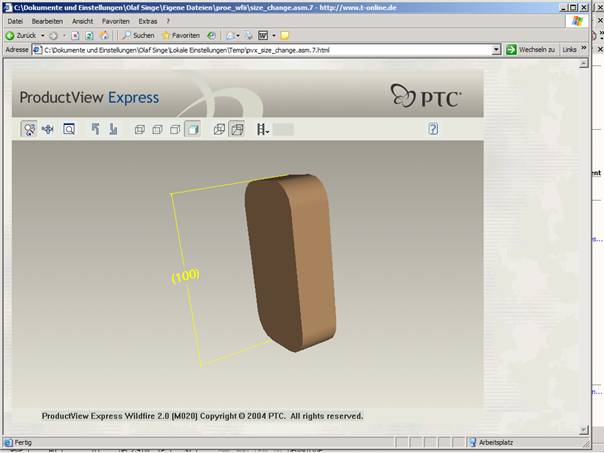The image size is (604, 453).
Task: Click the ProductView Express copyright text
Action: click(x=202, y=416)
